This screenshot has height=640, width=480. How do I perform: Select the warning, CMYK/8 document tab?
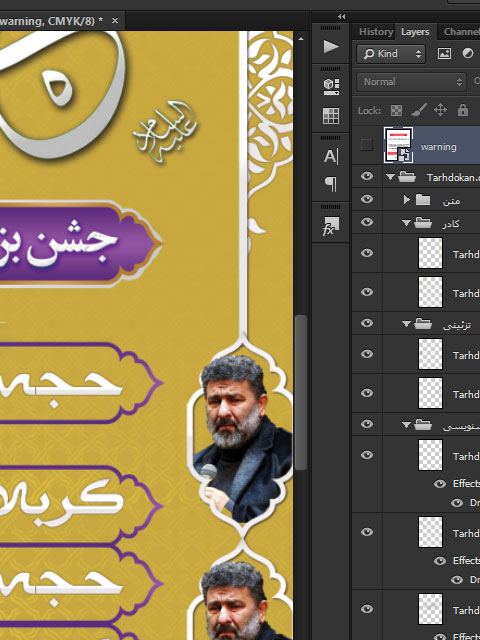51,20
